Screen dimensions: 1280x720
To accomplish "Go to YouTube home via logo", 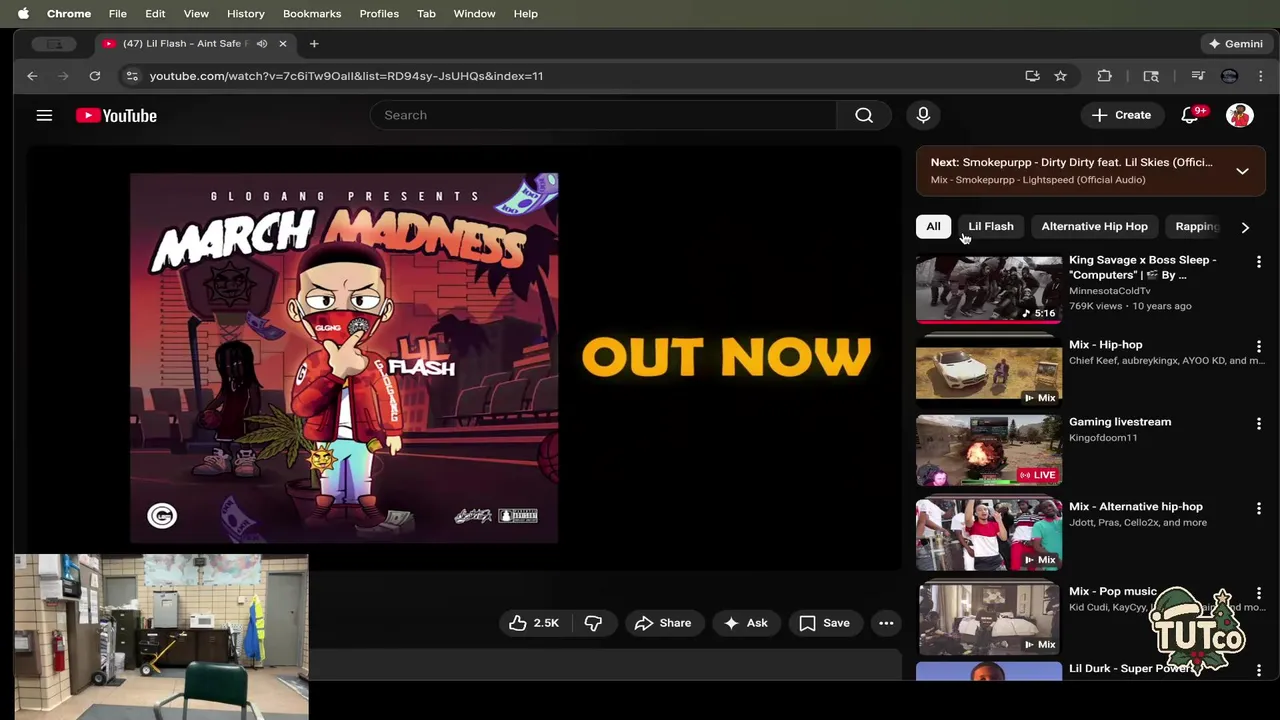I will (x=116, y=115).
